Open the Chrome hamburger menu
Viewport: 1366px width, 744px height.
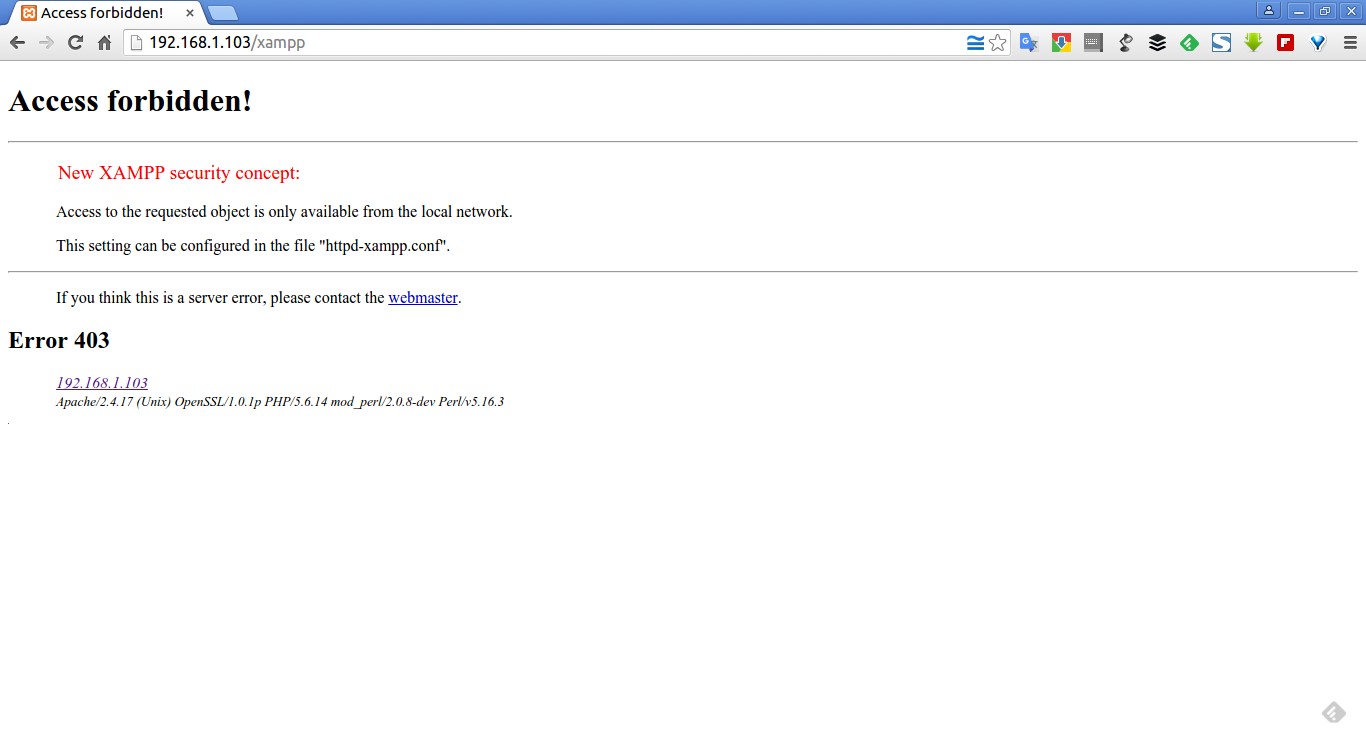1350,43
